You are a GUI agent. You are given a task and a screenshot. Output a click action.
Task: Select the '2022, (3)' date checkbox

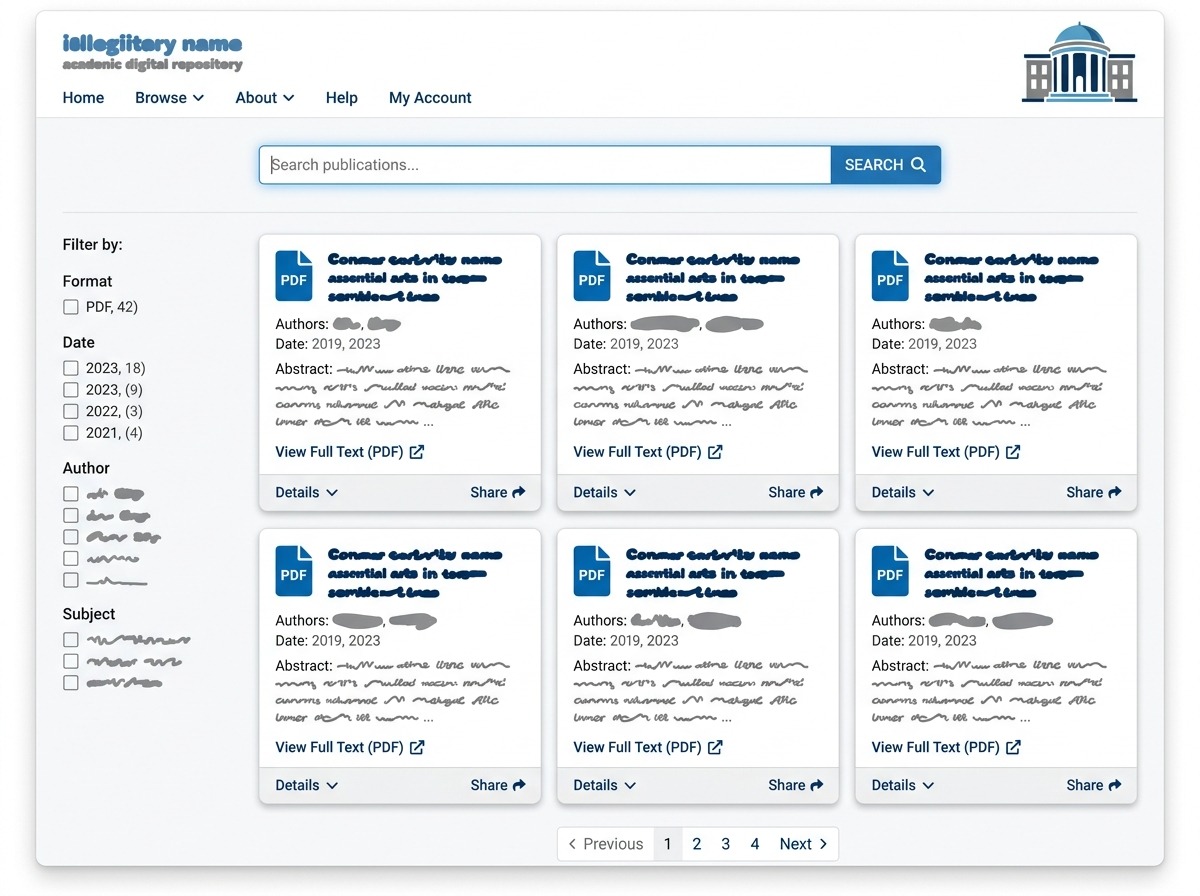point(70,411)
